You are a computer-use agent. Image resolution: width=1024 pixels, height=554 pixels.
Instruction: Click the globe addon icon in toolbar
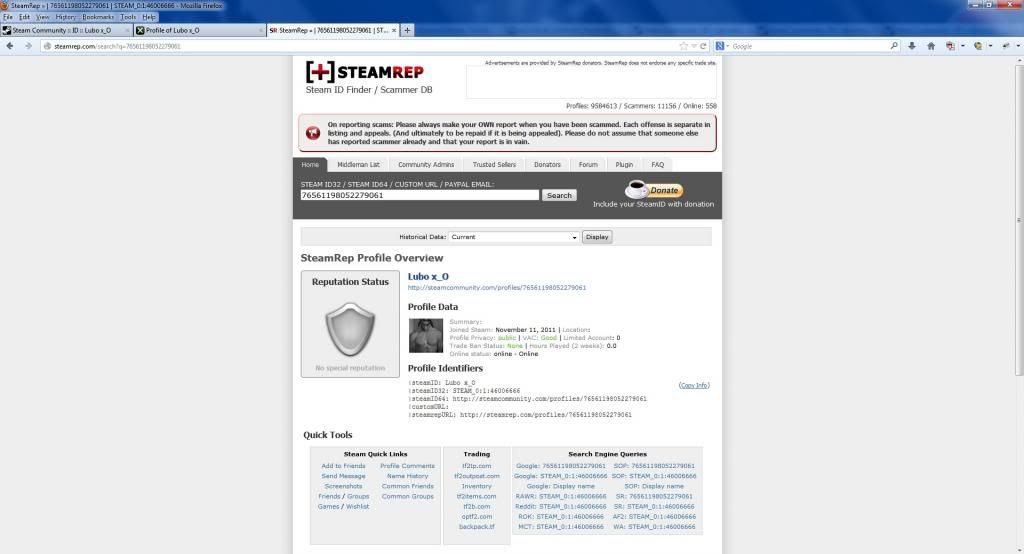pyautogui.click(x=978, y=46)
